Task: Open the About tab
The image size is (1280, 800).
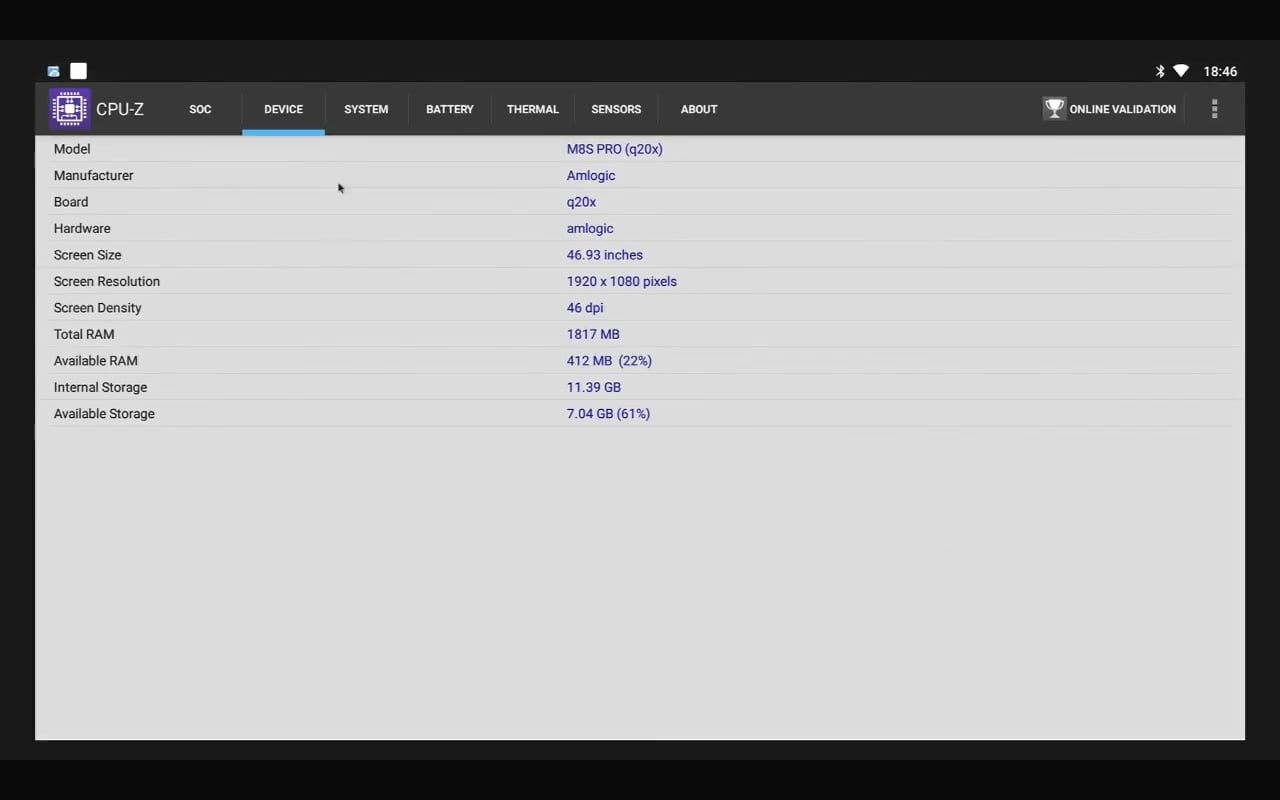Action: pyautogui.click(x=699, y=109)
